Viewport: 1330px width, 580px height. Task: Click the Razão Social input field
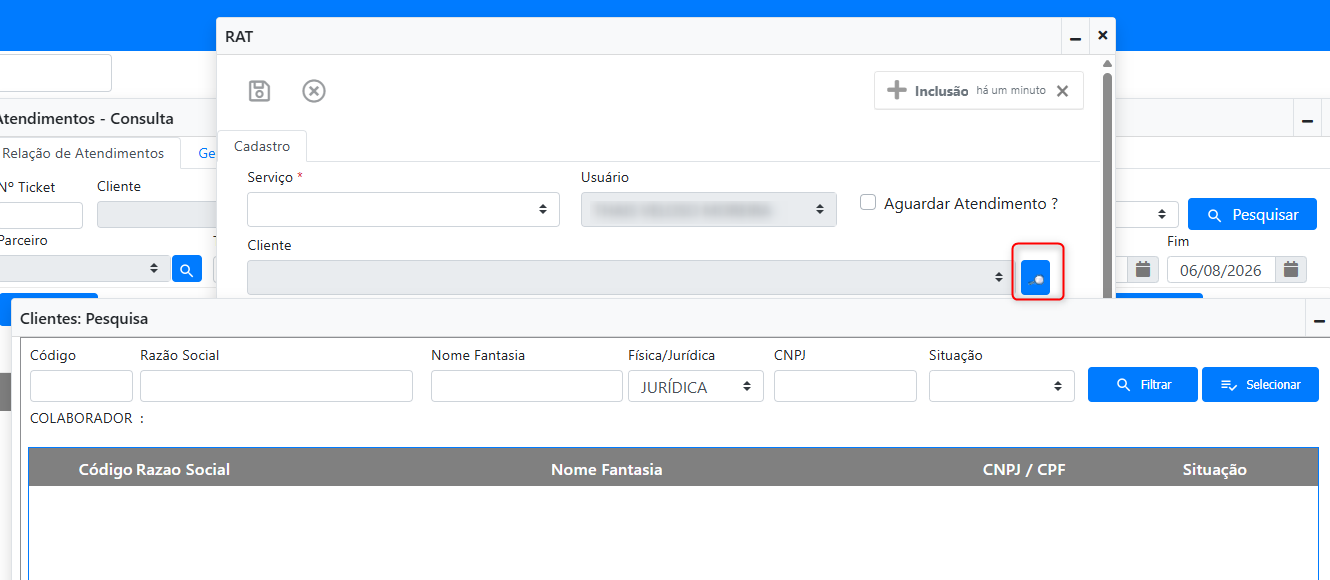pos(276,386)
